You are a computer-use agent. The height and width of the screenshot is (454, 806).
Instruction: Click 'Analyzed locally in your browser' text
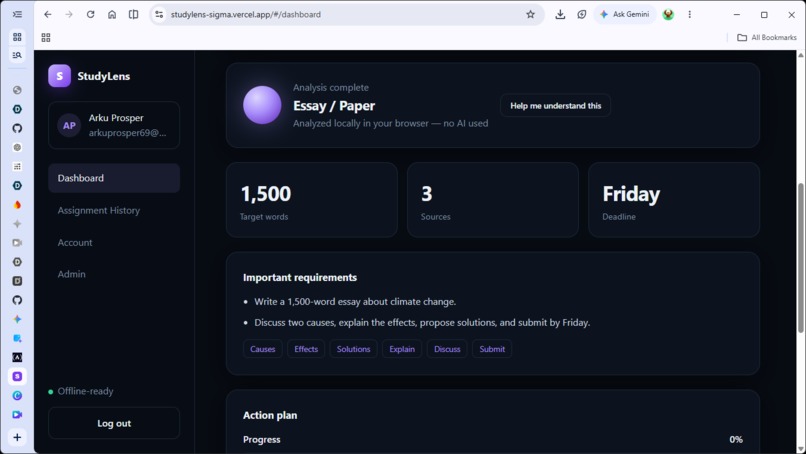(x=361, y=123)
